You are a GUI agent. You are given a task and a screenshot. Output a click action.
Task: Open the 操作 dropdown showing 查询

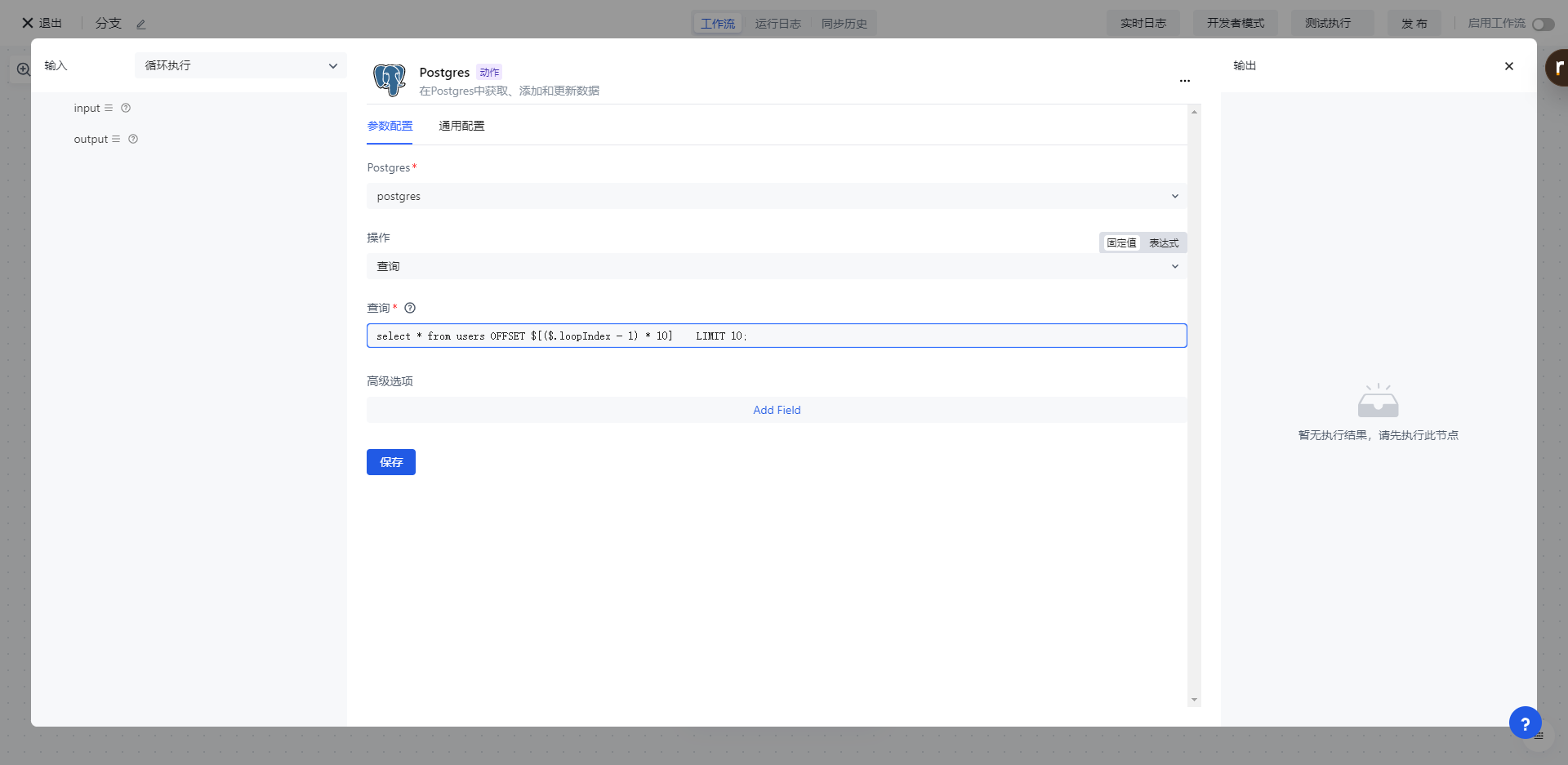click(x=776, y=266)
